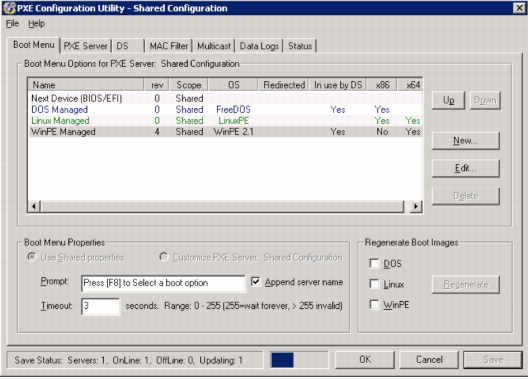The height and width of the screenshot is (379, 530).
Task: Click into the Timeout field
Action: pos(100,306)
